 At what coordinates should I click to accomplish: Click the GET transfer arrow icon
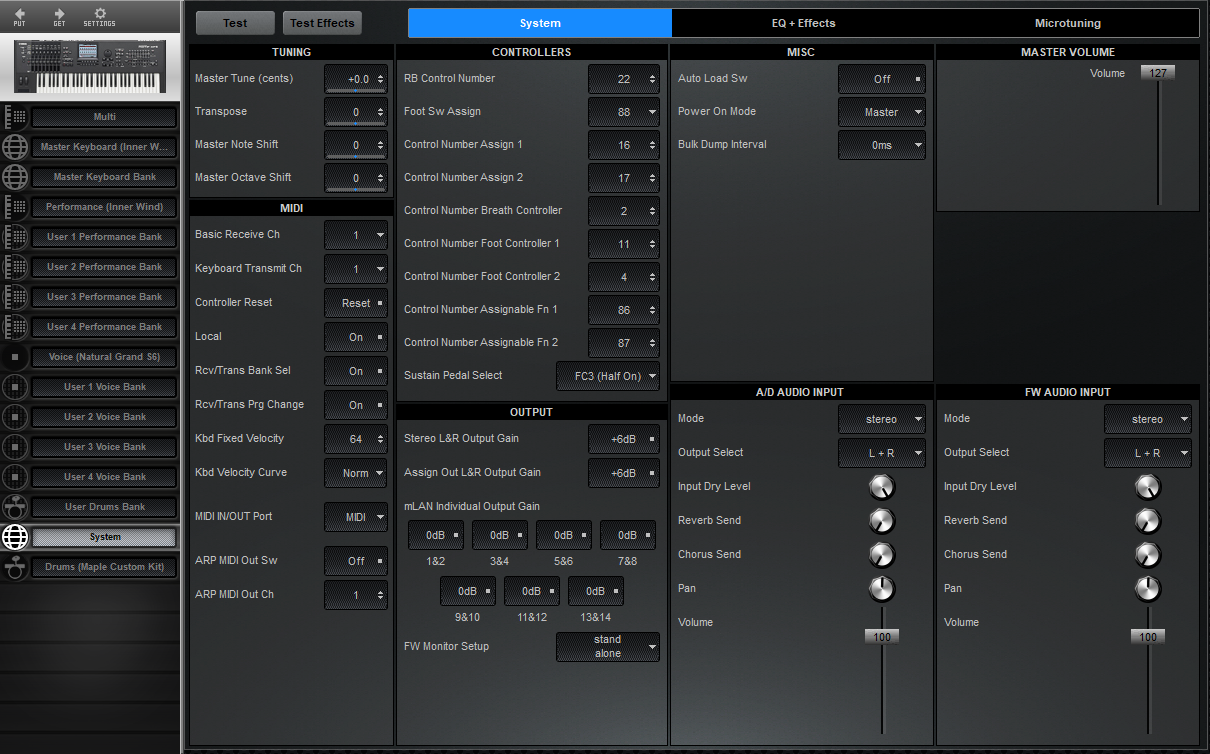(x=59, y=16)
